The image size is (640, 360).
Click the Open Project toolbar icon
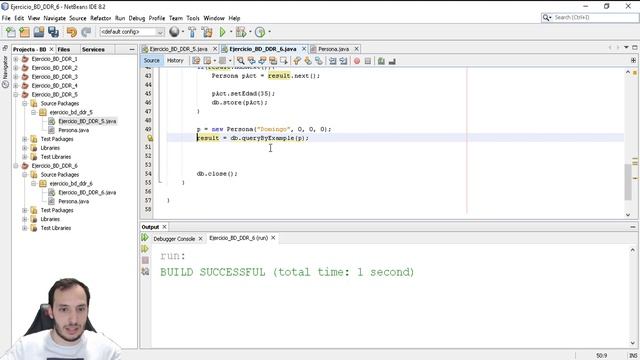(39, 32)
